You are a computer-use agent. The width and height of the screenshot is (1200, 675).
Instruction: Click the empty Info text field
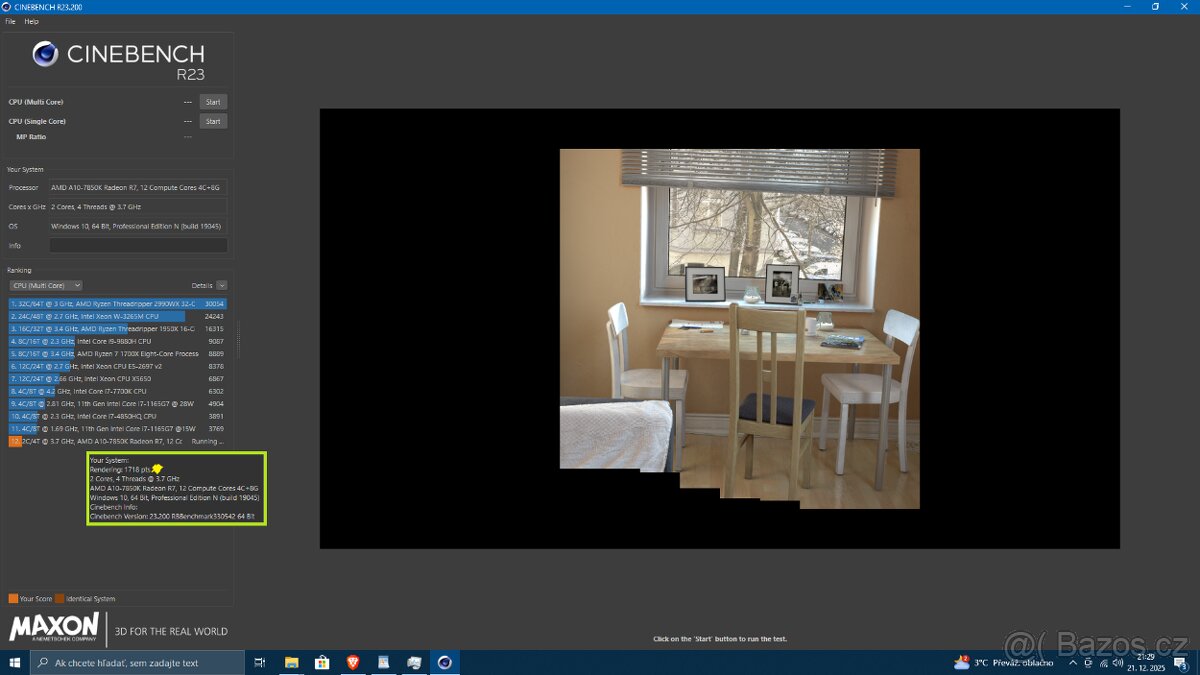click(x=138, y=245)
